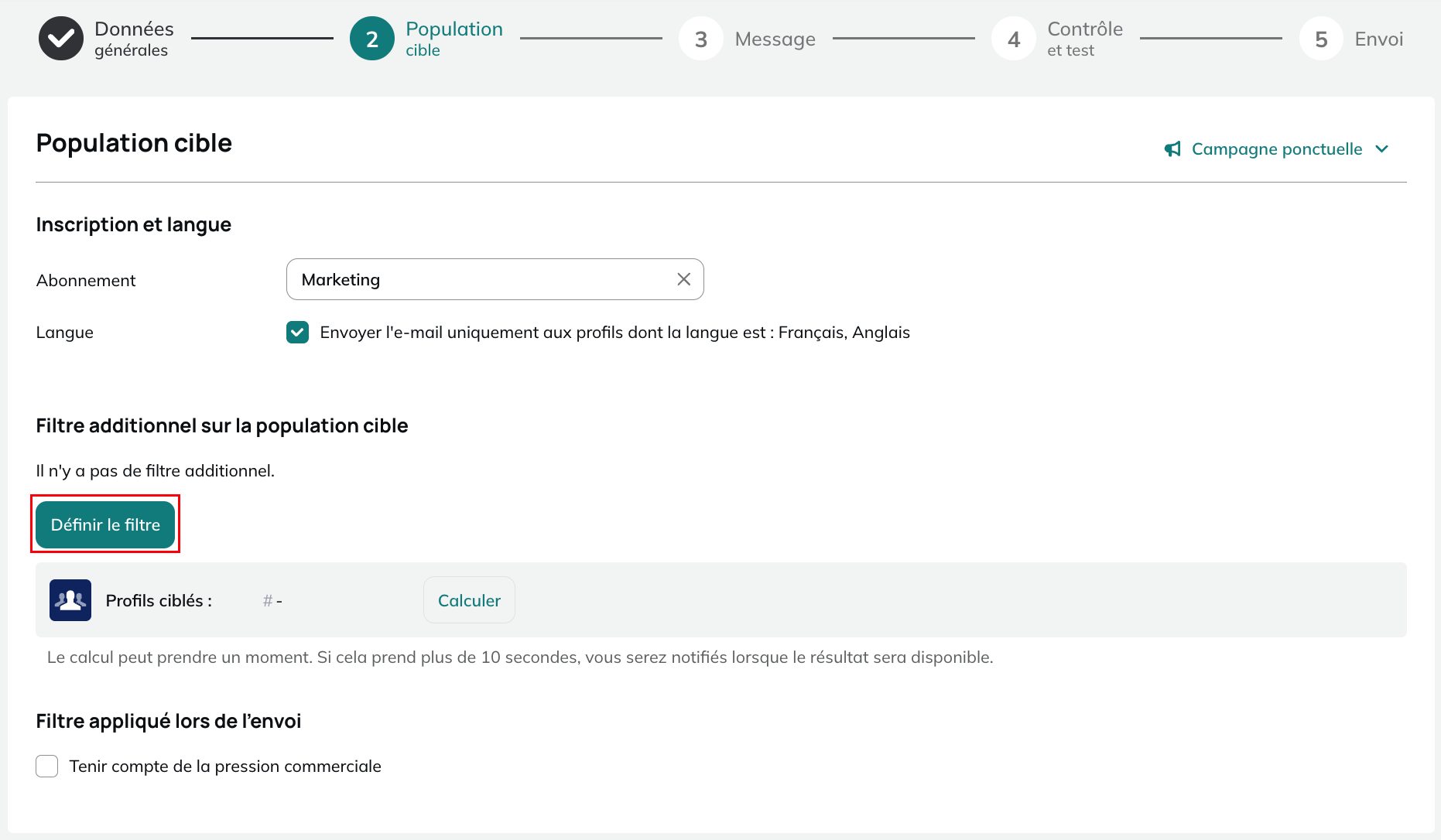The image size is (1441, 840).
Task: Open the Abonnement Marketing combo box
Action: click(495, 279)
